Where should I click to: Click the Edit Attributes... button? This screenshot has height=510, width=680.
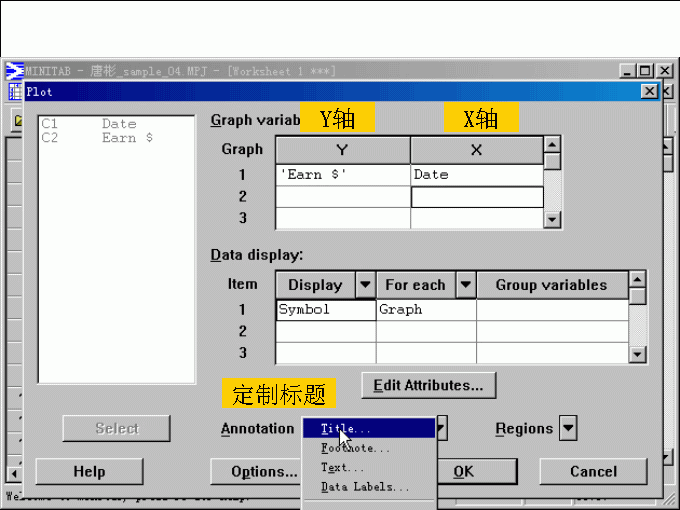428,384
